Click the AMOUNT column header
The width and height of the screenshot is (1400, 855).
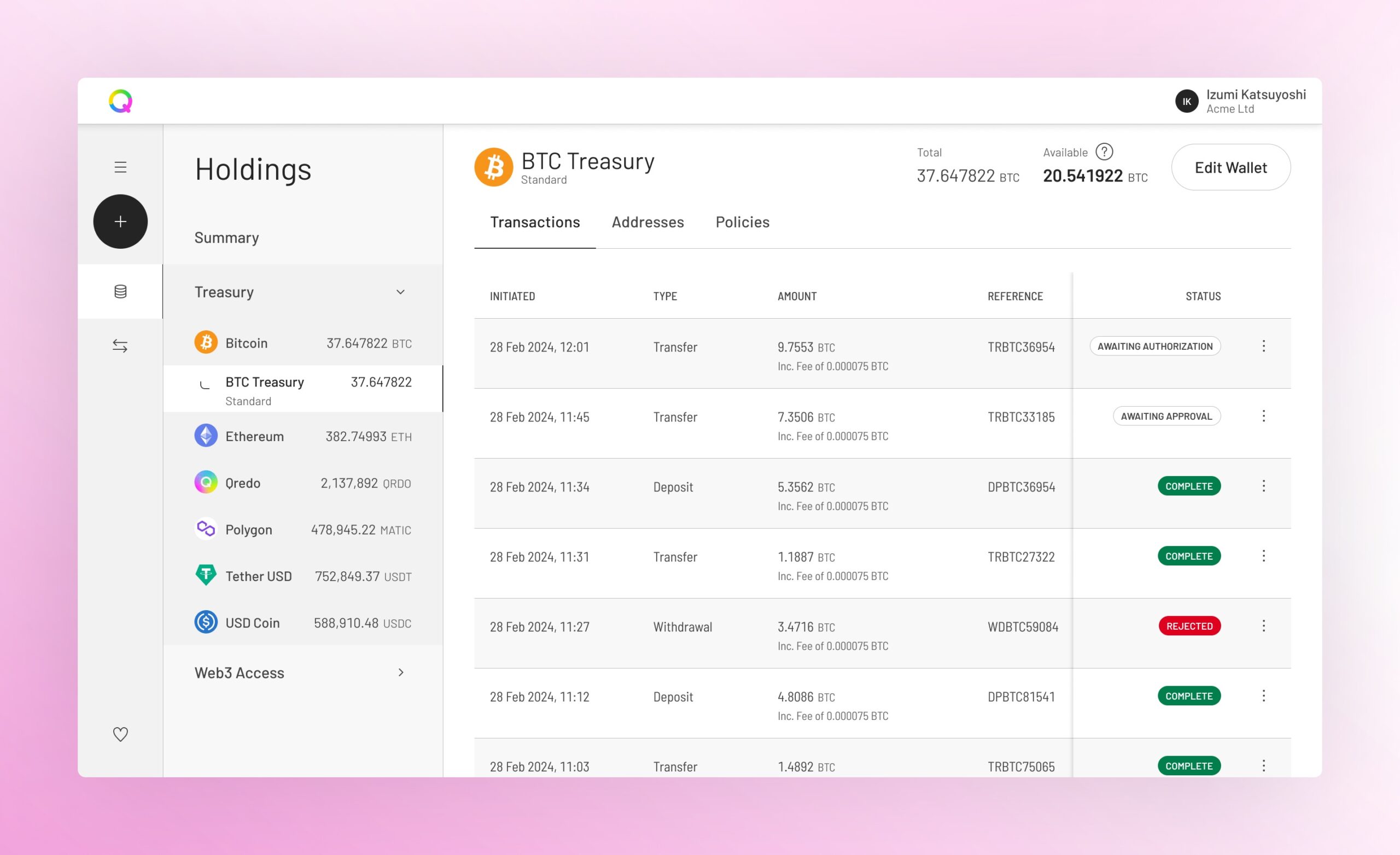[x=797, y=296]
